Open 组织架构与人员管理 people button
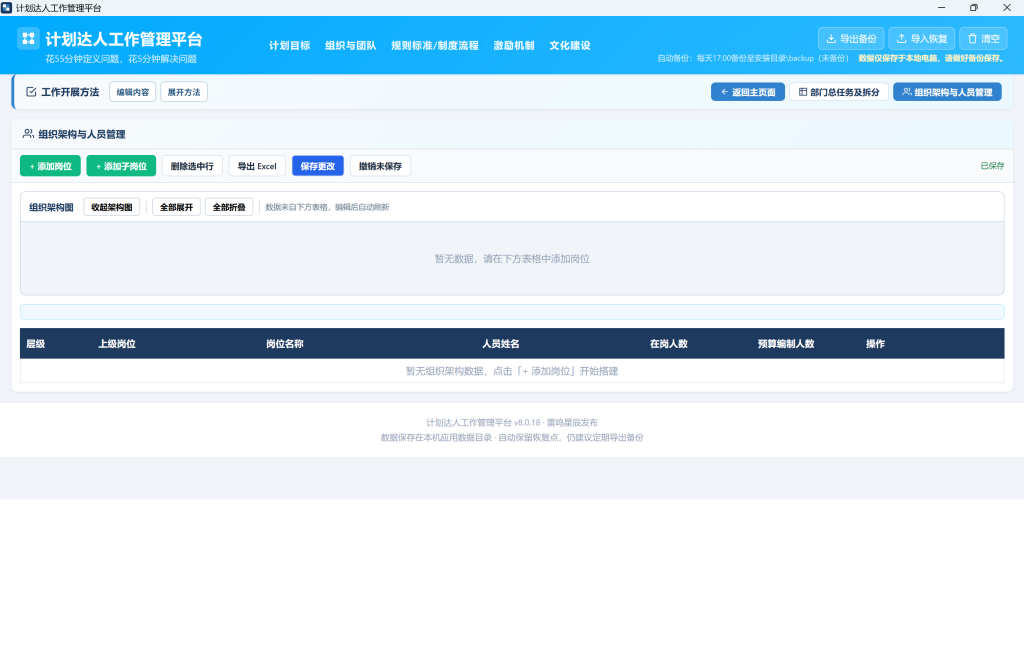The height and width of the screenshot is (648, 1024). coord(947,92)
